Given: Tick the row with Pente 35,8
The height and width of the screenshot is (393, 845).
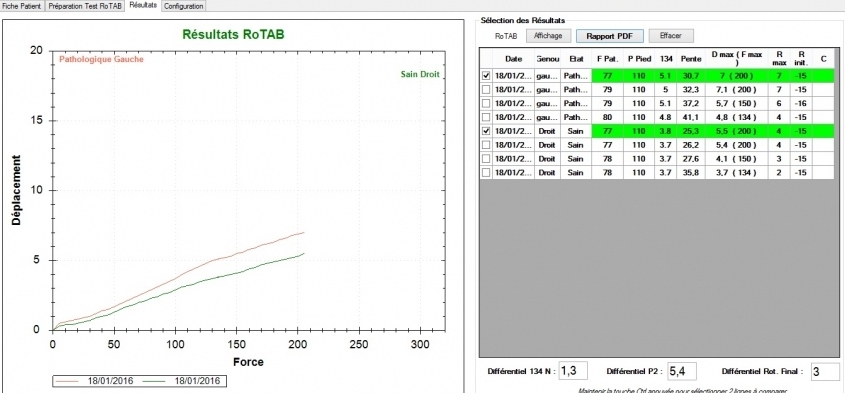Looking at the screenshot, I should point(486,173).
